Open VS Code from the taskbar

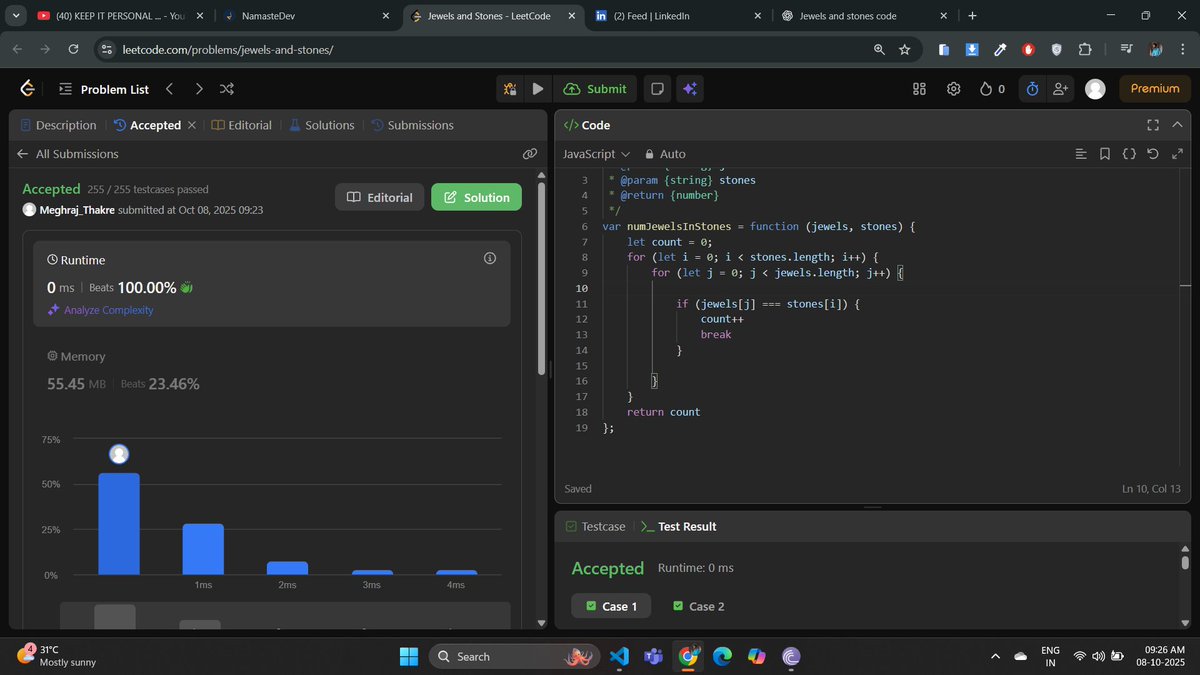[618, 656]
